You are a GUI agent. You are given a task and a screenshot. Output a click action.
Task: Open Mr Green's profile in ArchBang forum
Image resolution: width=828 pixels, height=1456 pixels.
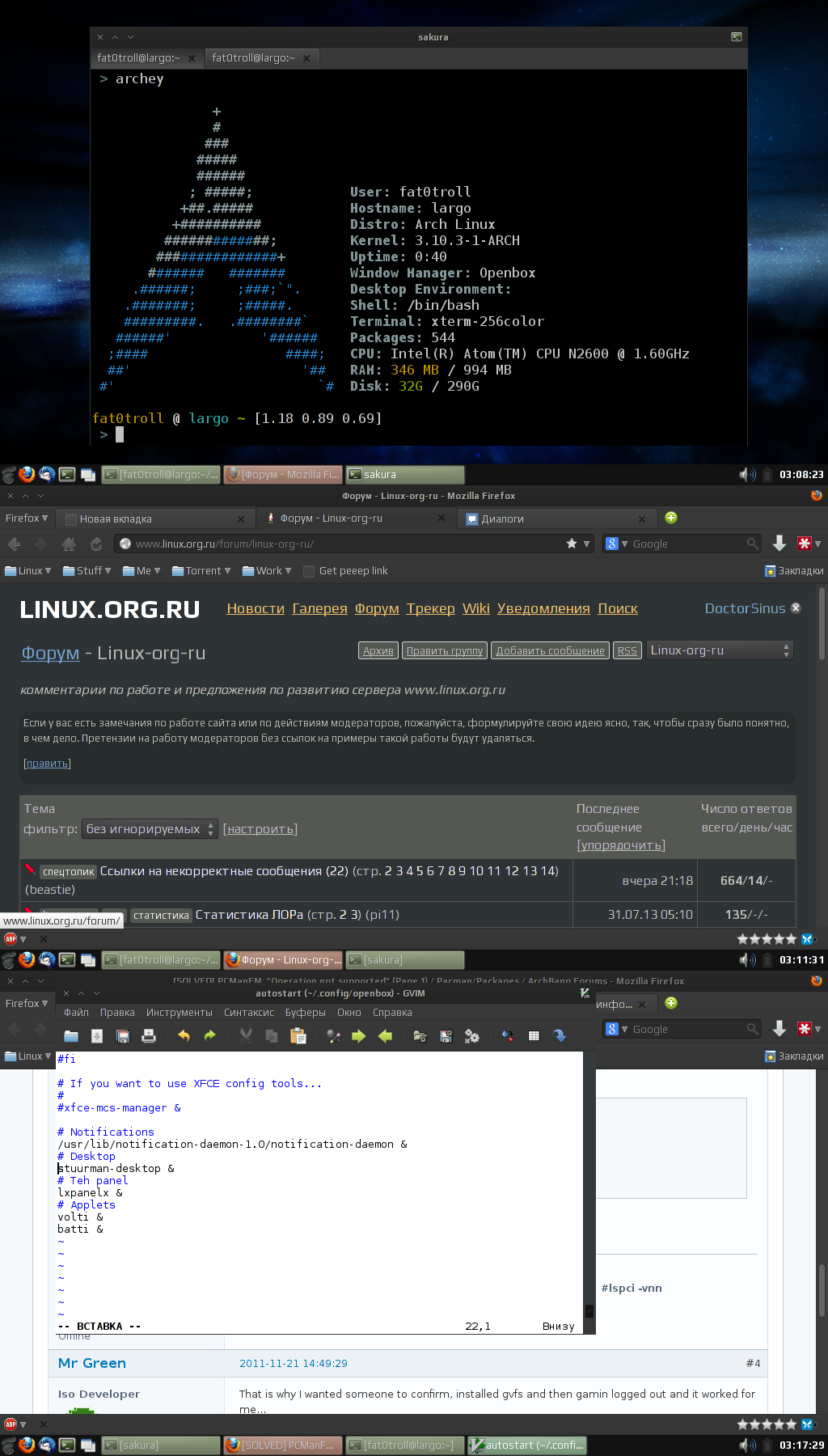point(92,1363)
